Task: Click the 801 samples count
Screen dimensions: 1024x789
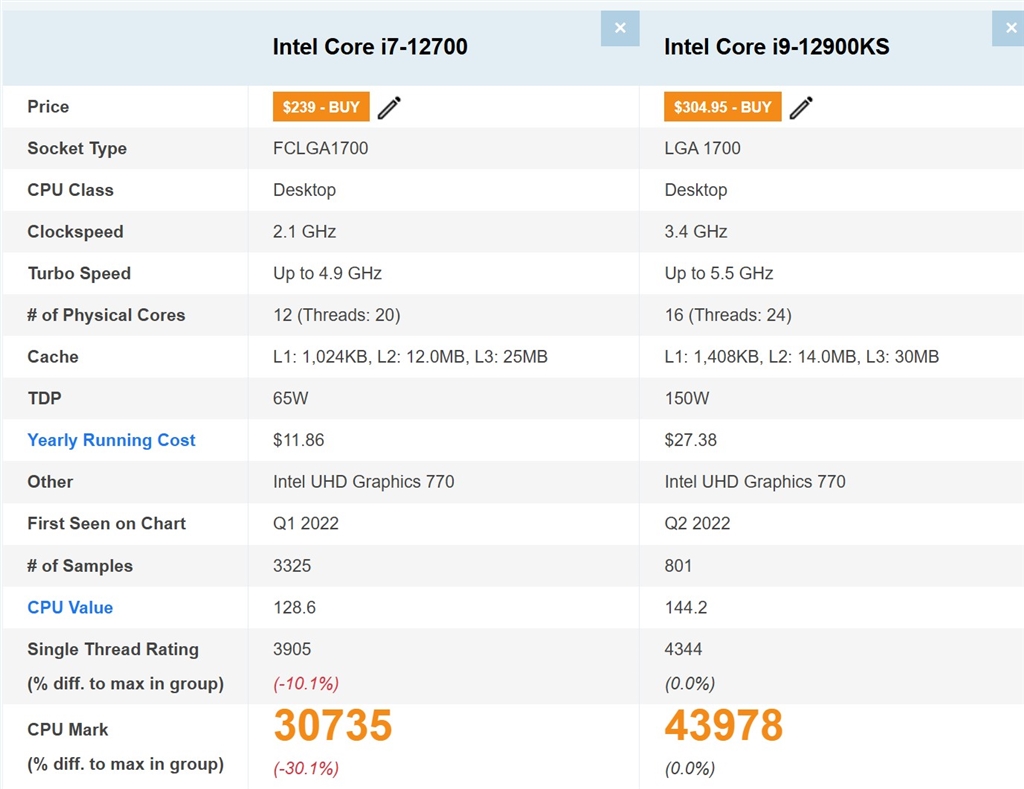Action: coord(678,566)
